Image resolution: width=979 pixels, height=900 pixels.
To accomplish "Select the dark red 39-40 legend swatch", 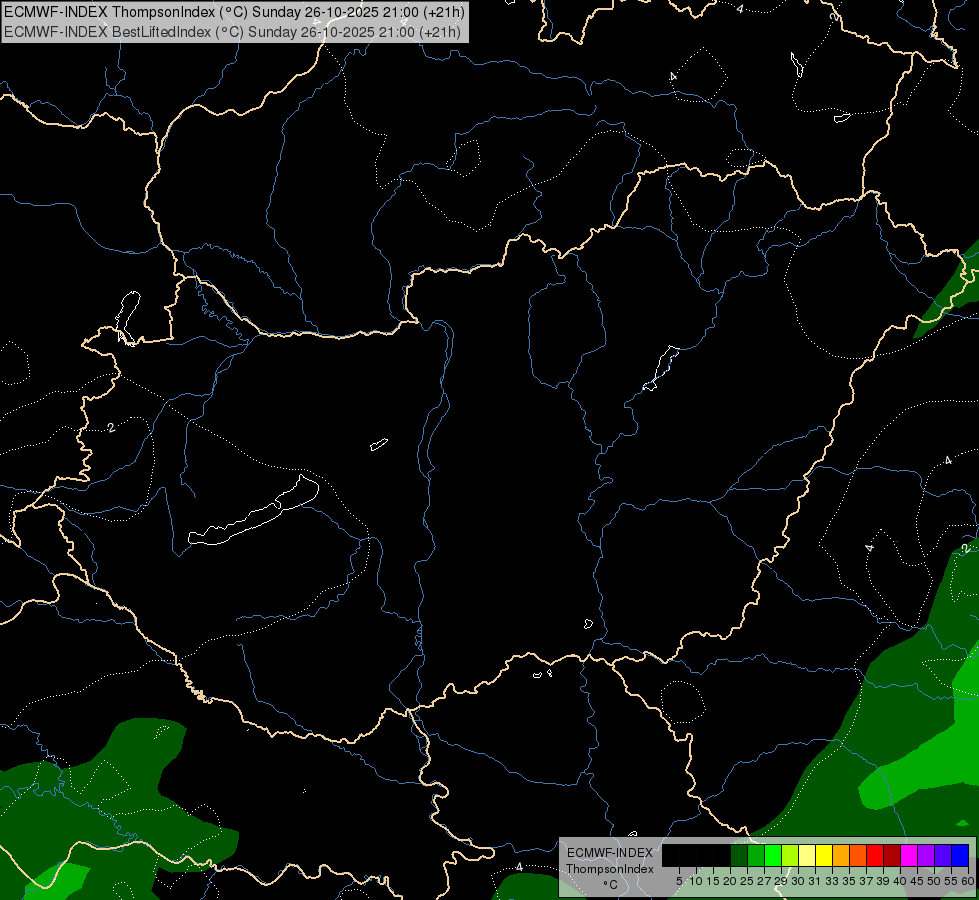I will pyautogui.click(x=892, y=855).
